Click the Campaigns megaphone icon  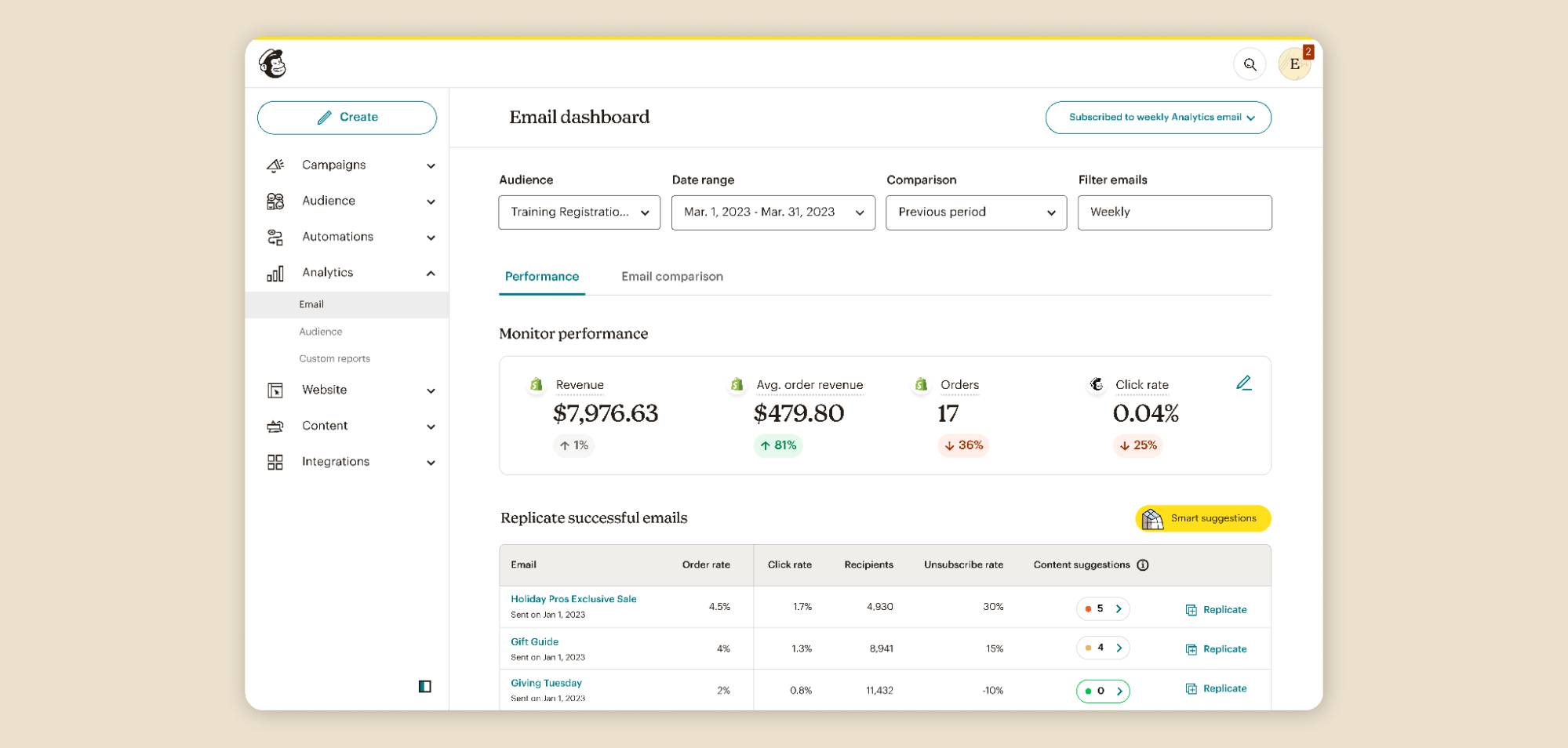[275, 165]
